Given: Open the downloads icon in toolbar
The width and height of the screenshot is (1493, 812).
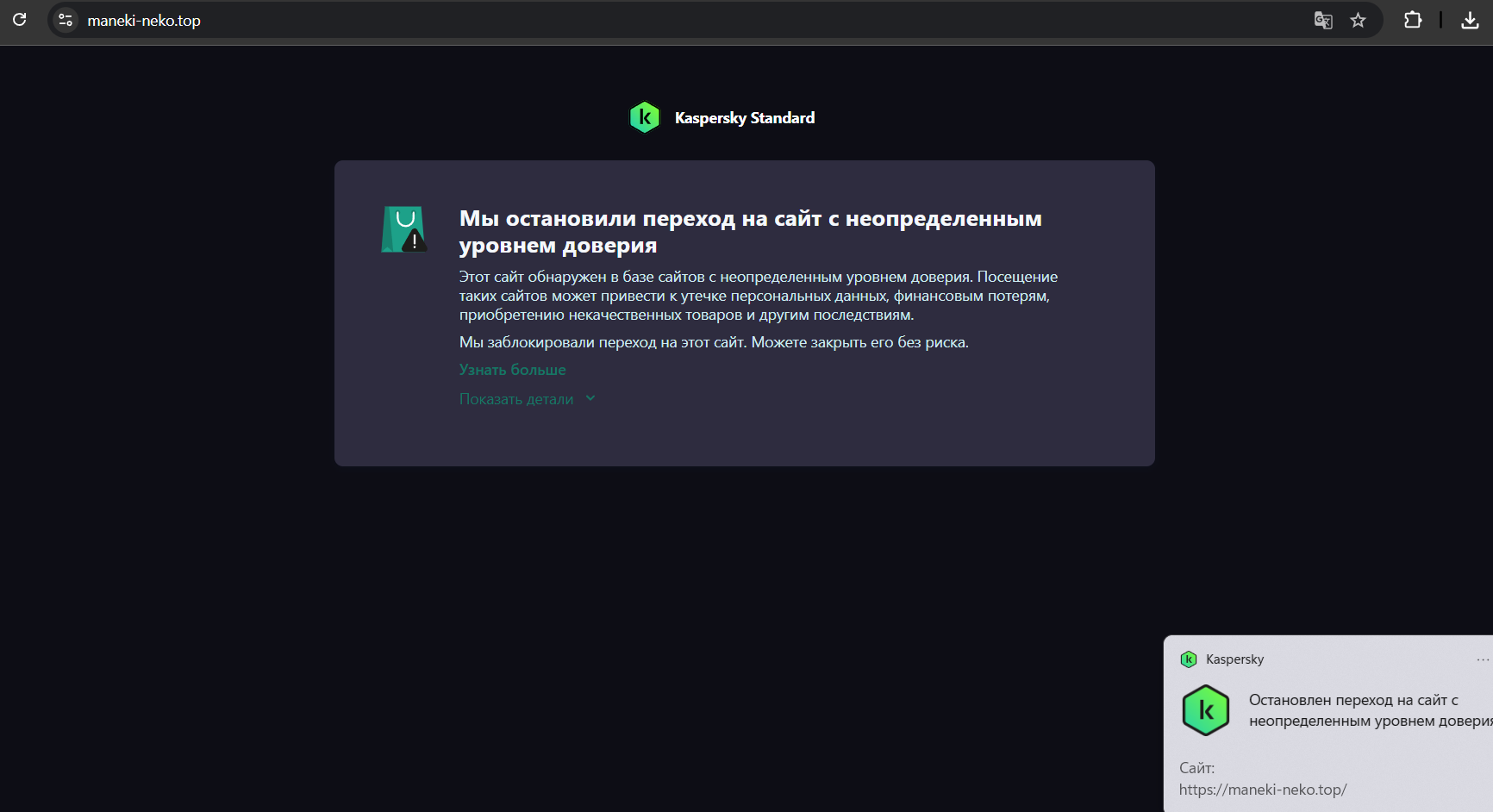Looking at the screenshot, I should pyautogui.click(x=1471, y=21).
